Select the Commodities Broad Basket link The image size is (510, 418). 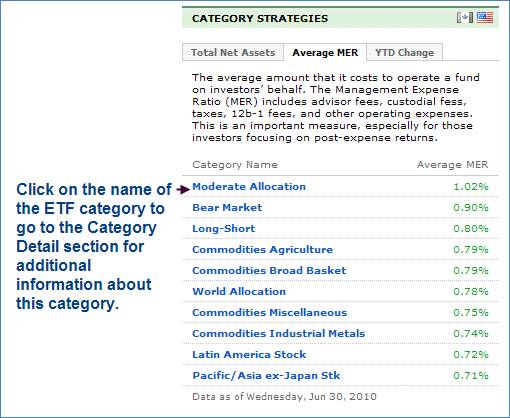click(x=269, y=271)
